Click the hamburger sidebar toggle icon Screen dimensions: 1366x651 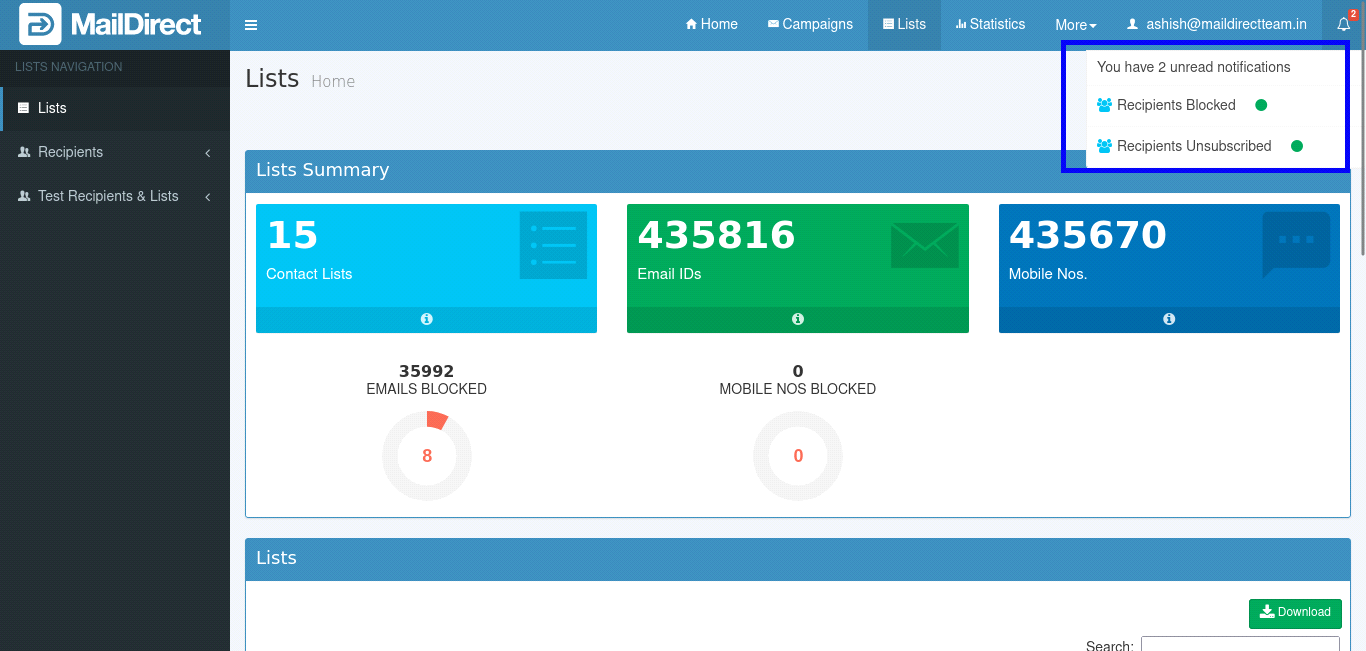tap(251, 25)
